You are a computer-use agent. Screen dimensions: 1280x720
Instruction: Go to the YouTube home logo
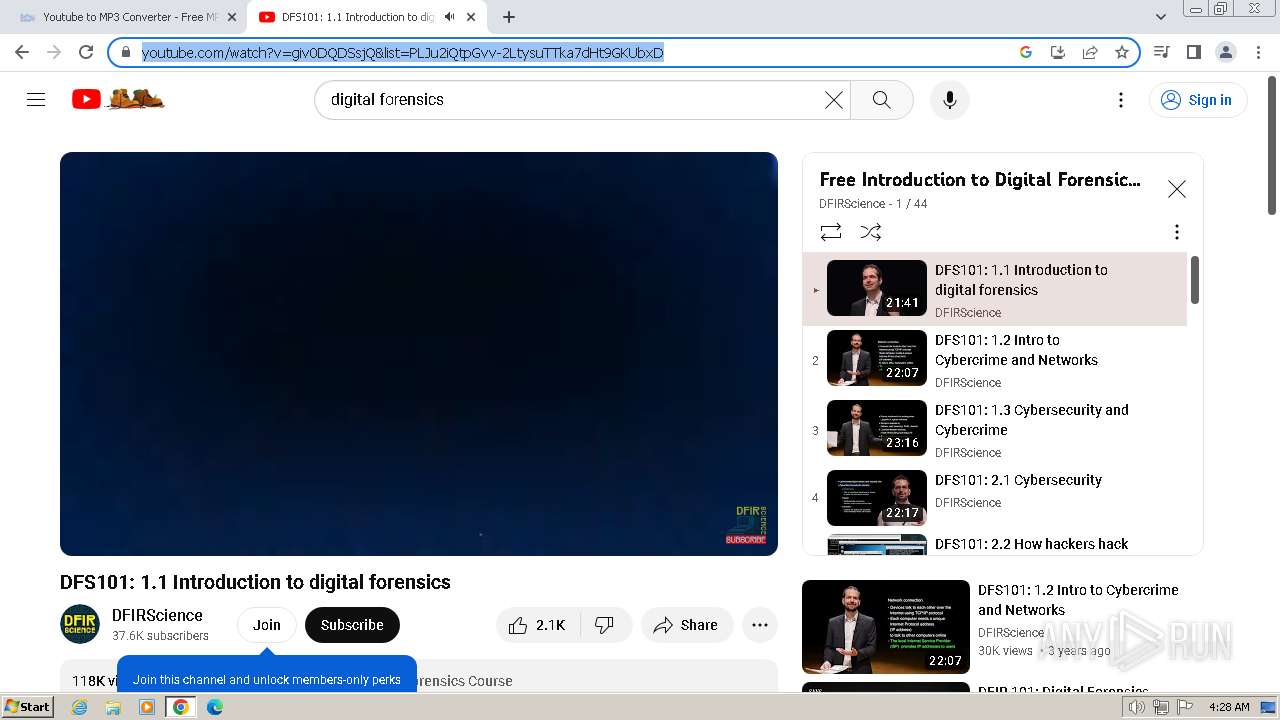118,99
